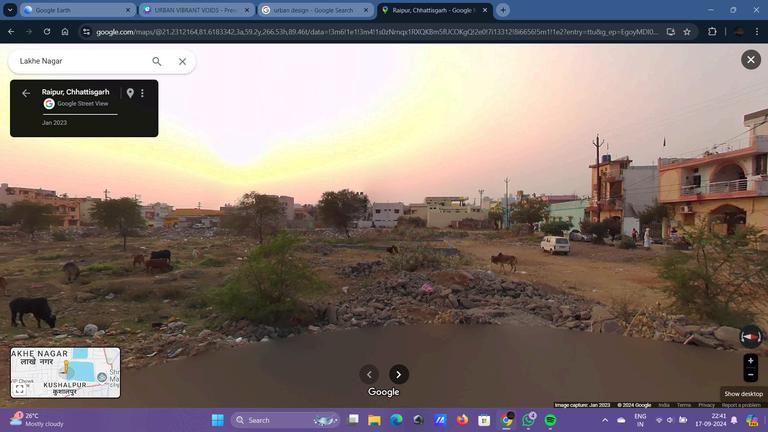Click the search magnifier icon in Maps
Viewport: 768px width, 432px height.
[156, 61]
